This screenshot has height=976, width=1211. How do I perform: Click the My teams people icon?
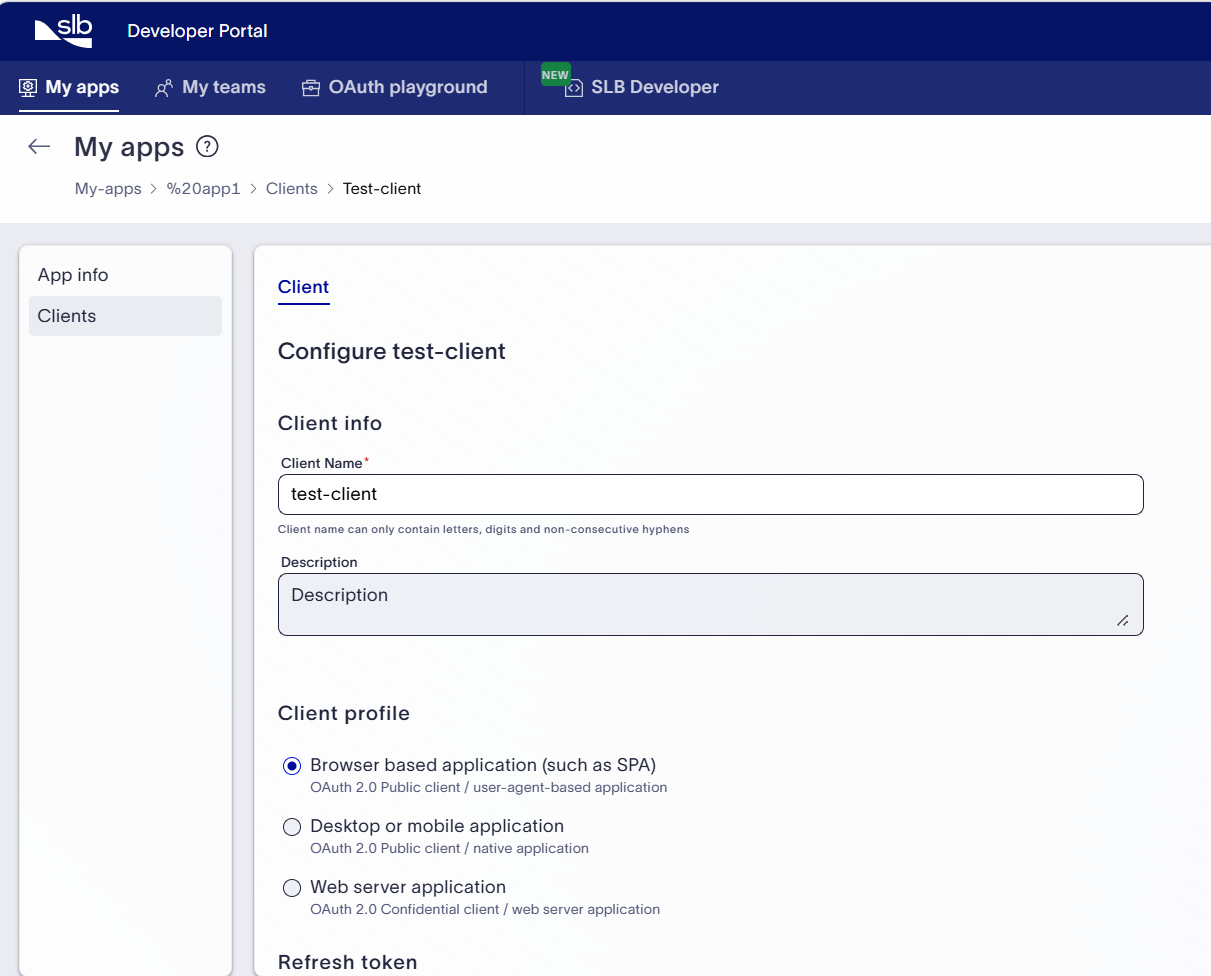click(164, 88)
